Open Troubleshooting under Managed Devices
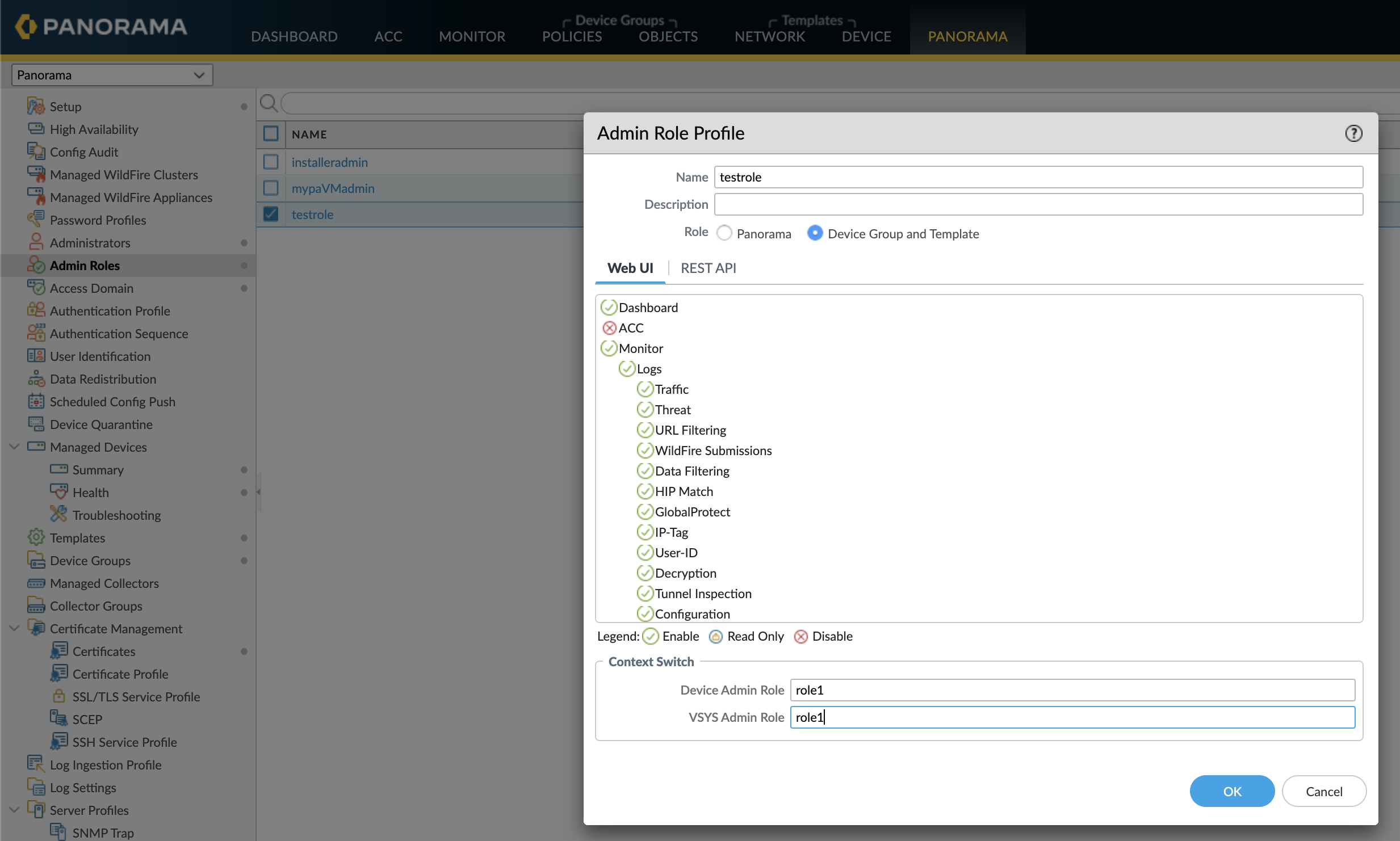Viewport: 1400px width, 841px height. [x=116, y=515]
